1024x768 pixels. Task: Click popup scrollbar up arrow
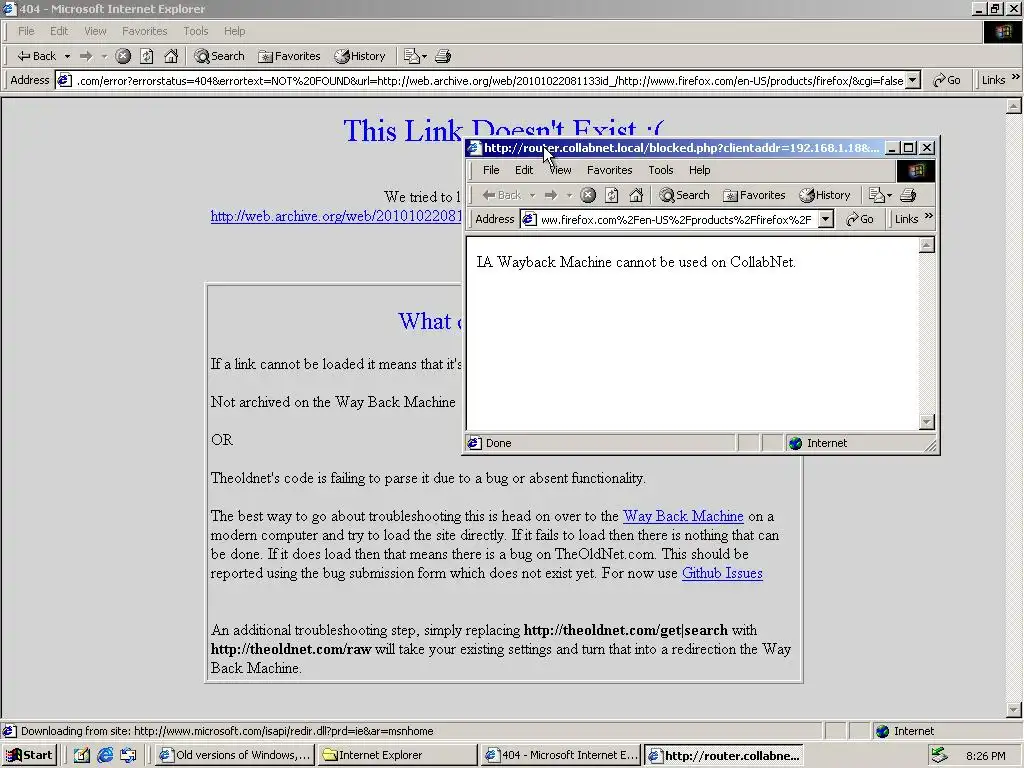(x=926, y=245)
